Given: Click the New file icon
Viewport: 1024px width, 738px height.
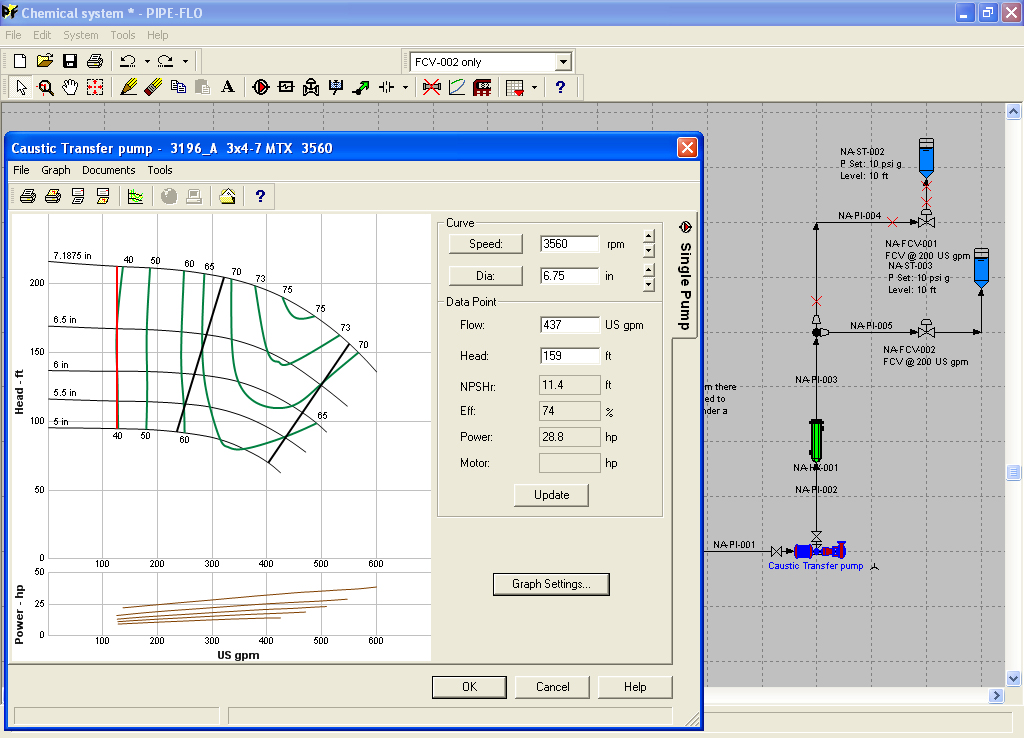Looking at the screenshot, I should coord(20,61).
